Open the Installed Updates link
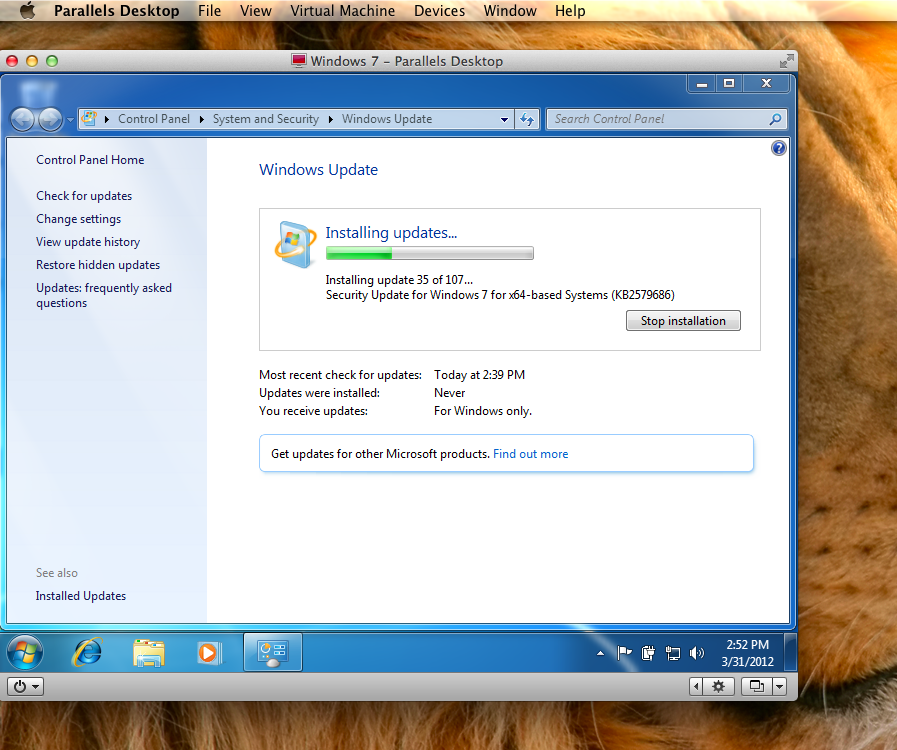 click(81, 596)
